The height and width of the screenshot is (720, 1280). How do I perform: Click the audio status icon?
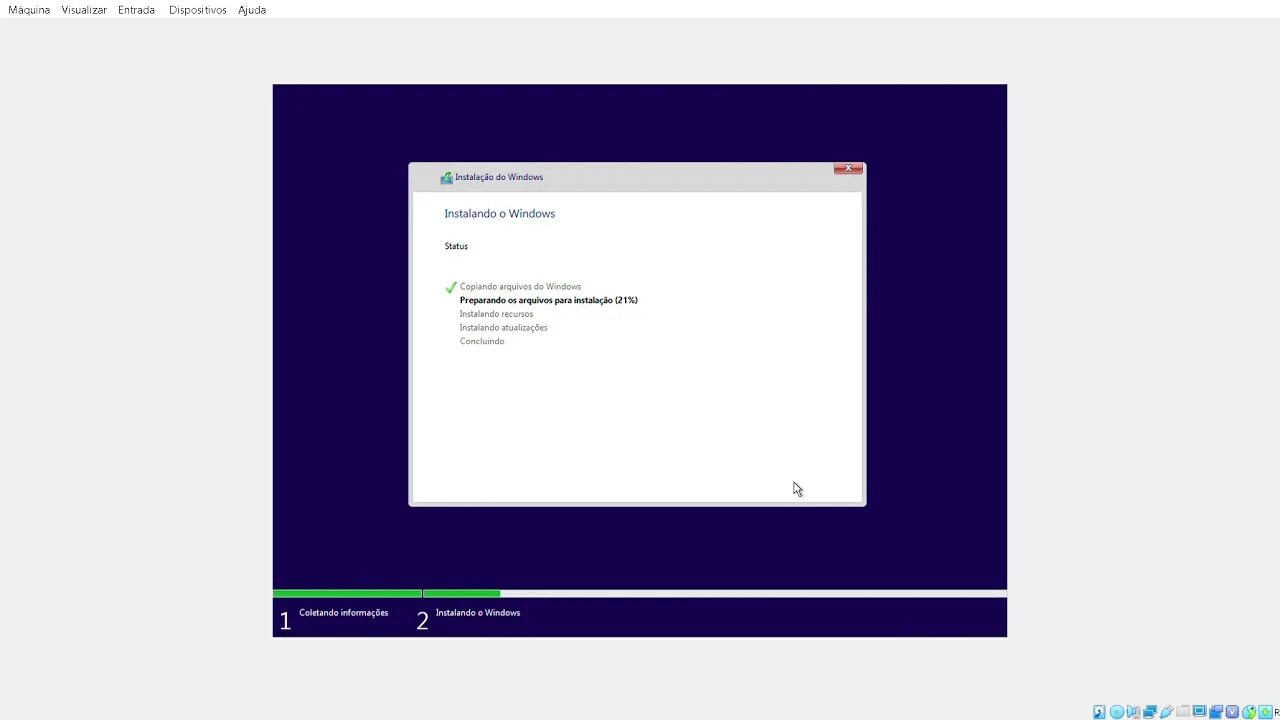click(x=1133, y=712)
